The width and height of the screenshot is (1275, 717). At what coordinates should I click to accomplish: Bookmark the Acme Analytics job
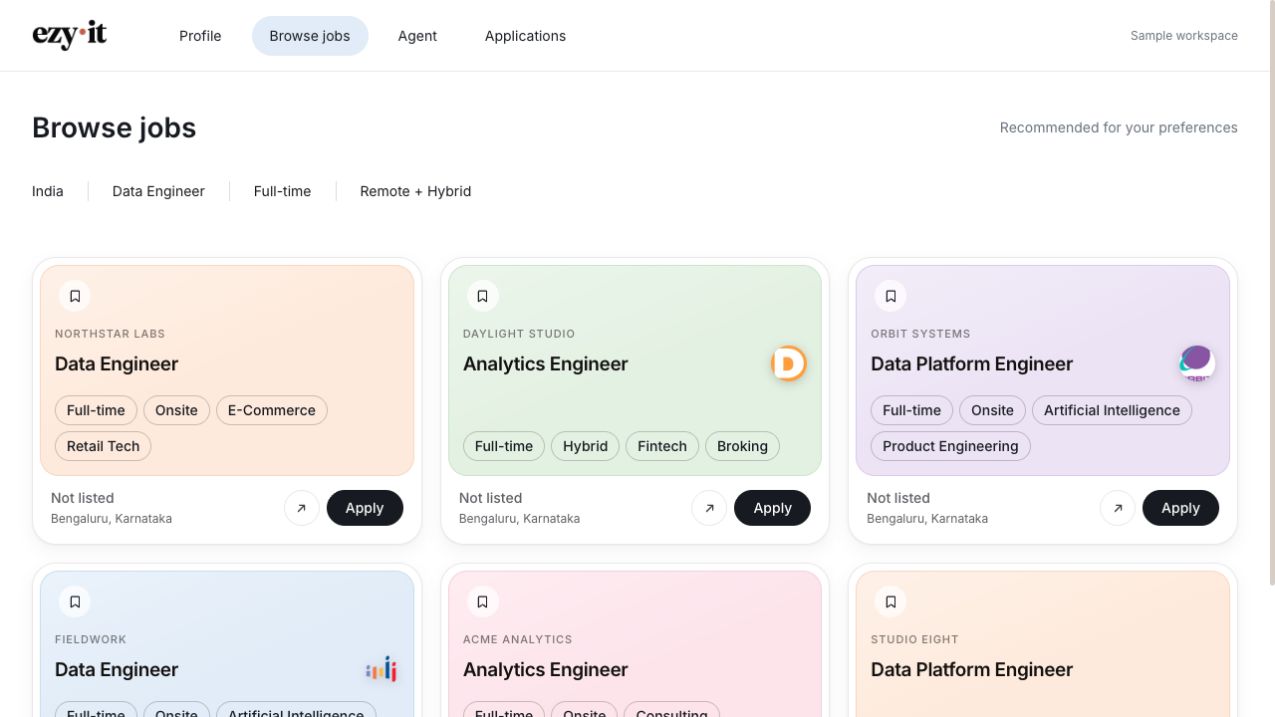click(483, 602)
